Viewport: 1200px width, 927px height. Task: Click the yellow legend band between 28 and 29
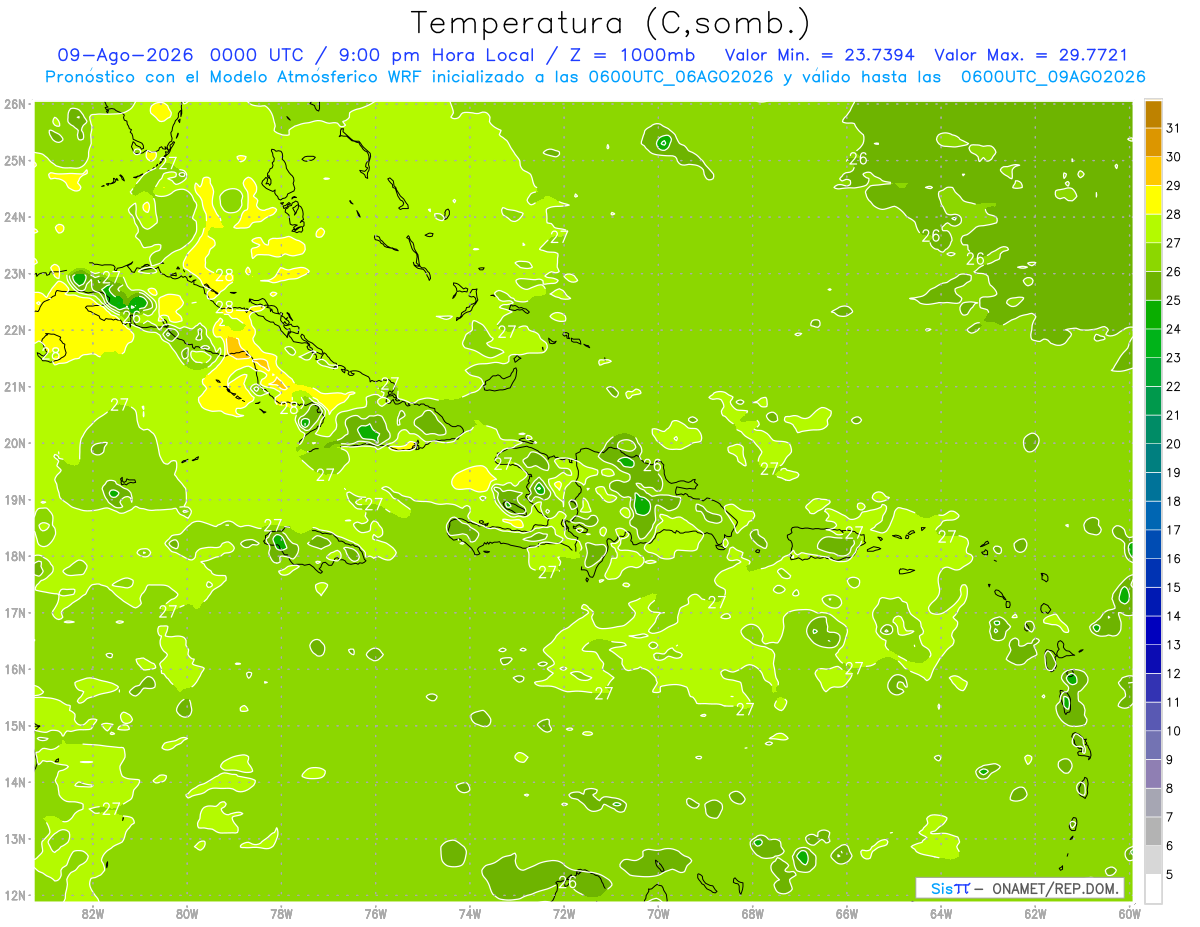click(x=1153, y=200)
